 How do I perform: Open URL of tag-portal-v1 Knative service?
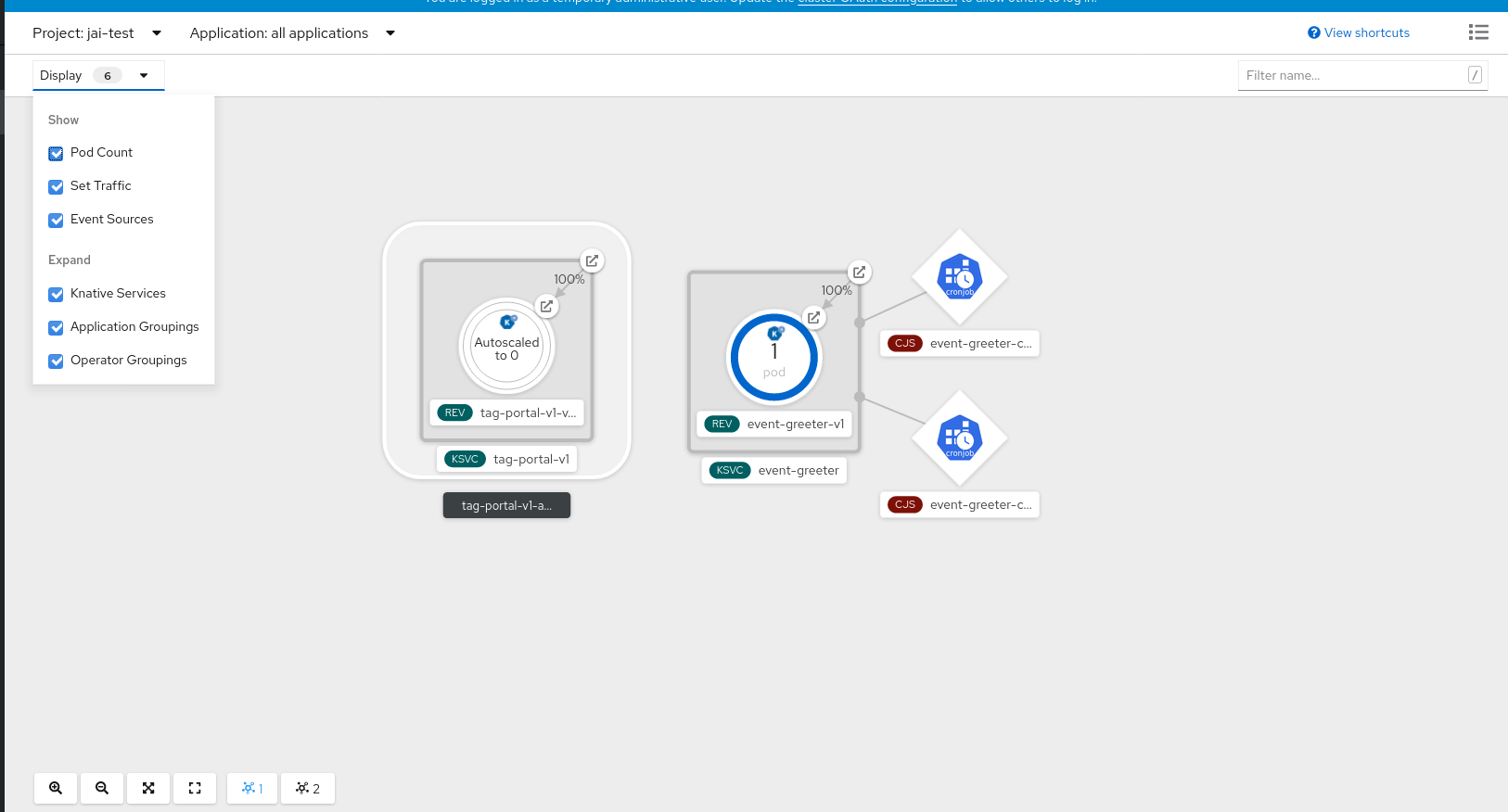[x=592, y=260]
